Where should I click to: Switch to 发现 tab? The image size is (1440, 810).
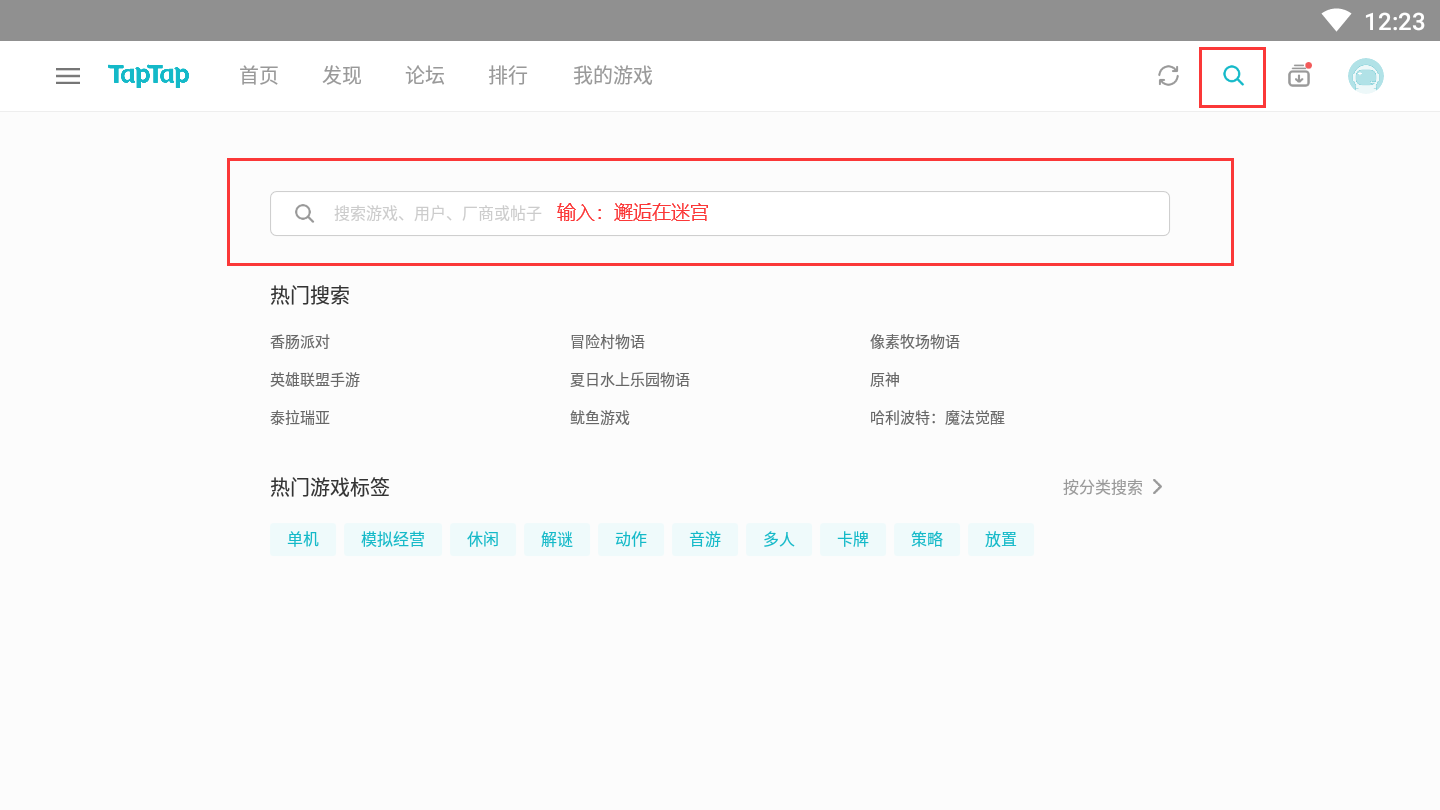coord(342,76)
